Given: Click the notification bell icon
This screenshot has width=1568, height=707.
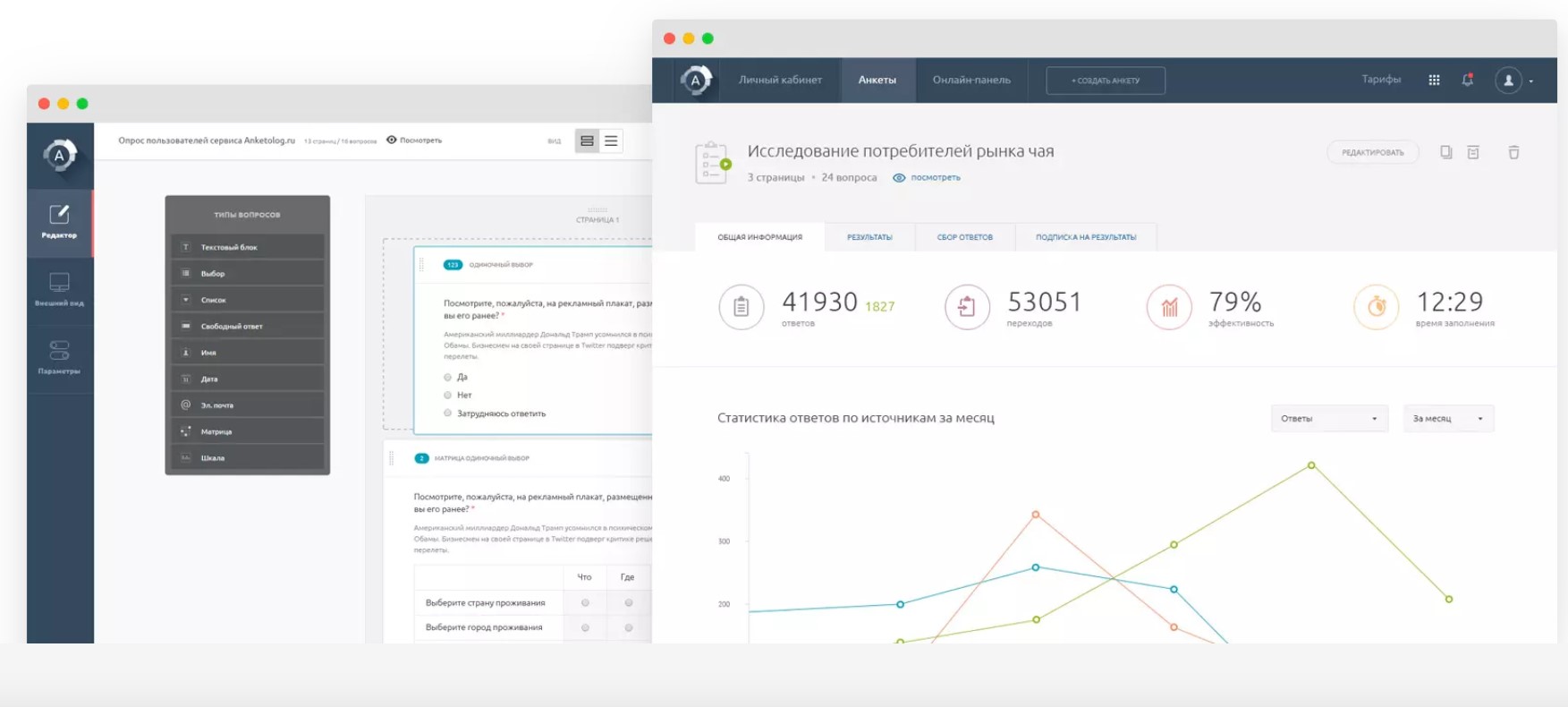Looking at the screenshot, I should coord(1467,80).
